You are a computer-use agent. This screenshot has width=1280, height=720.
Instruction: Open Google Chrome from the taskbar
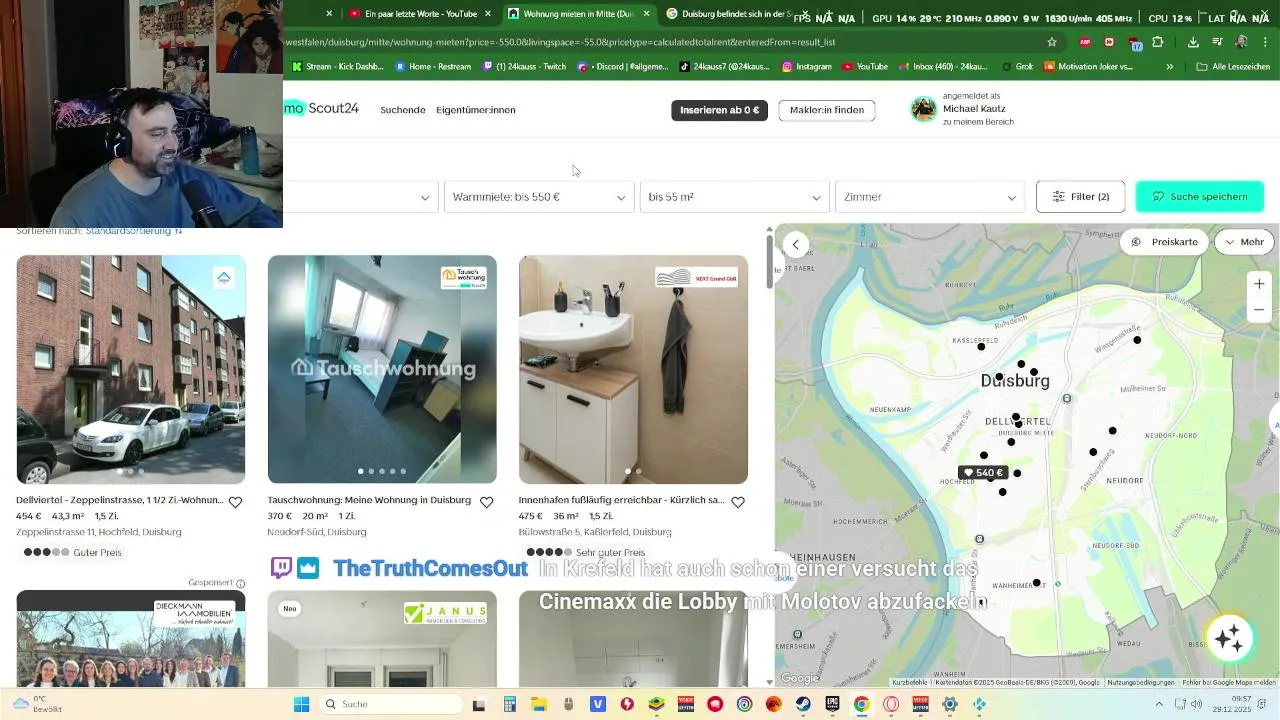point(861,704)
